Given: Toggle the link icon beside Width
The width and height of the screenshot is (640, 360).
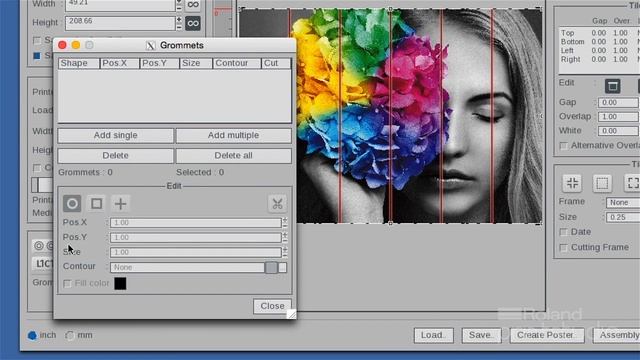Looking at the screenshot, I should tap(193, 5).
